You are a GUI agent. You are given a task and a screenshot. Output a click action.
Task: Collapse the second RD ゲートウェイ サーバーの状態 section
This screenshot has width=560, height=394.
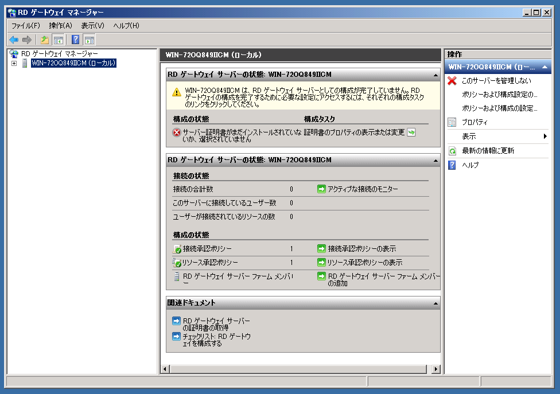(435, 160)
